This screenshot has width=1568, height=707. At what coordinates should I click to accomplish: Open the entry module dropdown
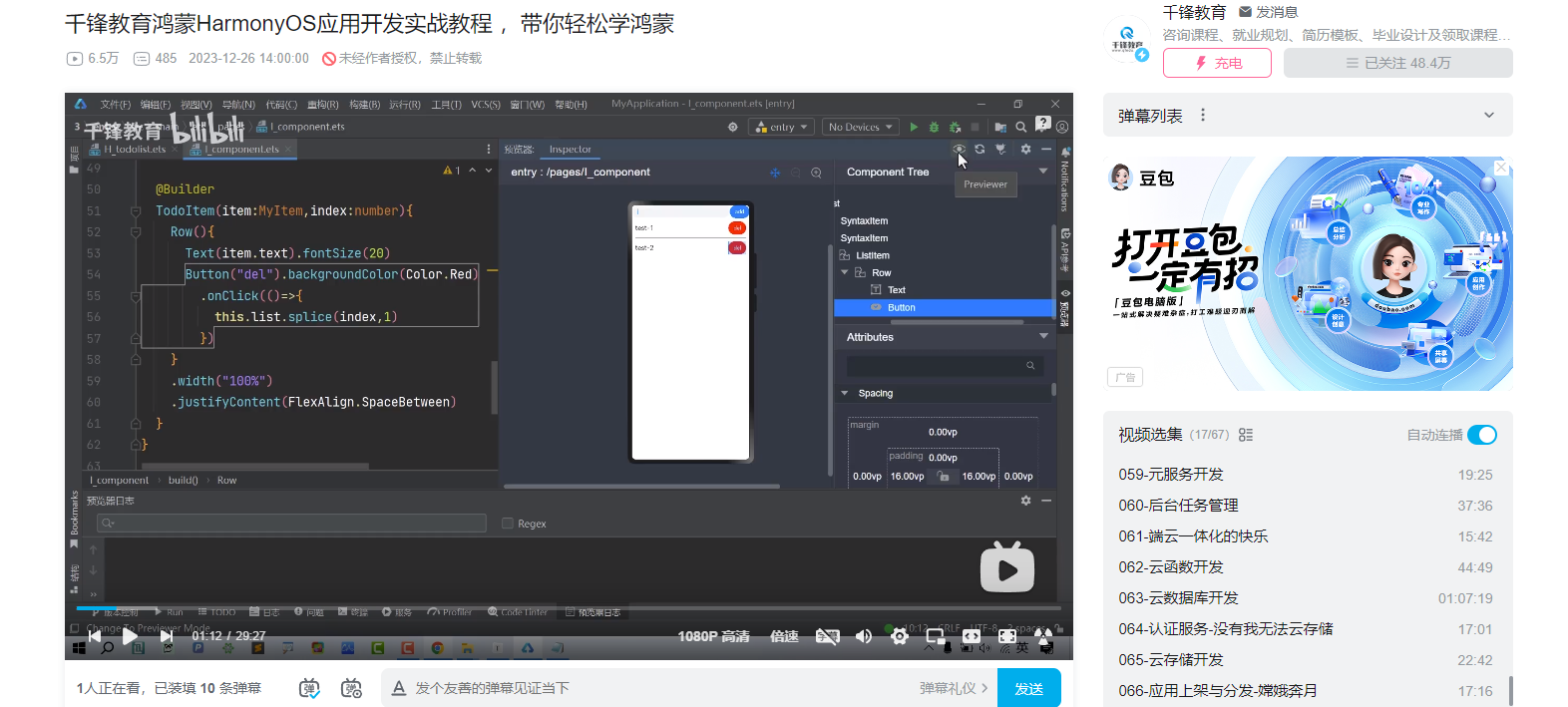[x=783, y=127]
